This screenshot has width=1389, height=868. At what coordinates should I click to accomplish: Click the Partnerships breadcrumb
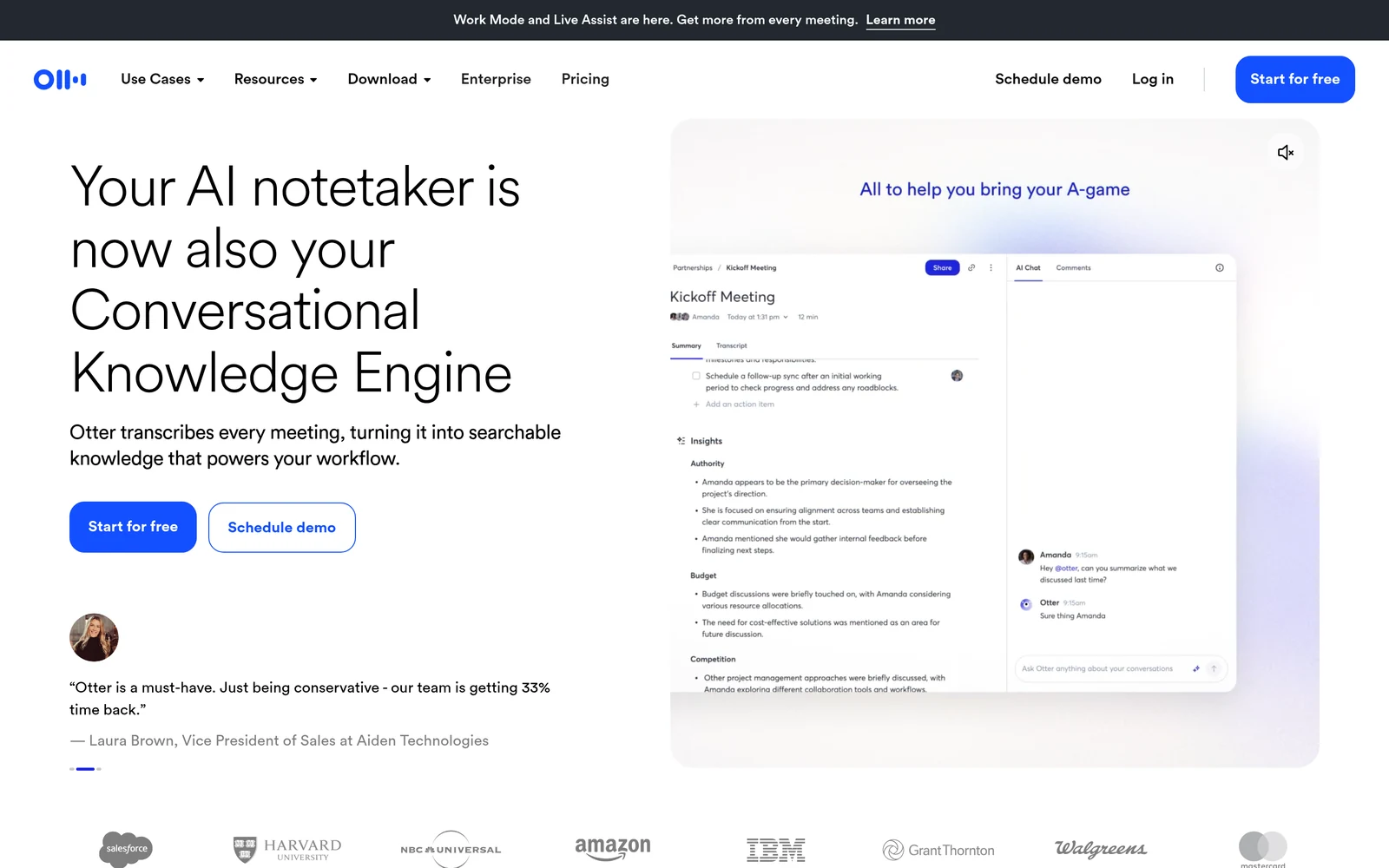click(693, 267)
